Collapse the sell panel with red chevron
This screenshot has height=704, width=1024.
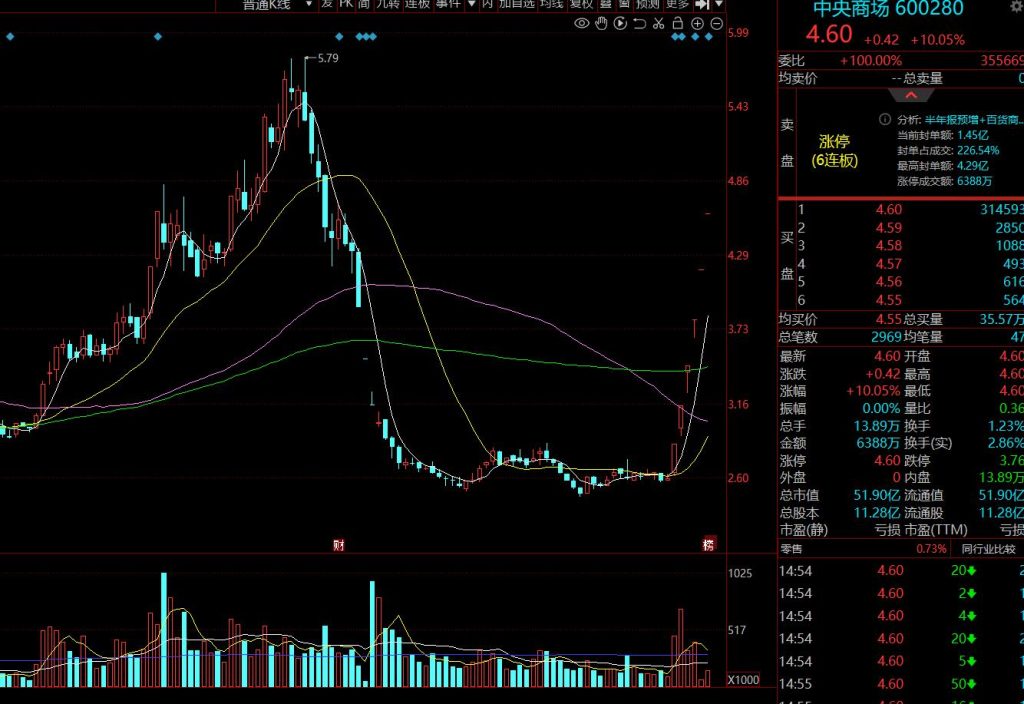911,96
